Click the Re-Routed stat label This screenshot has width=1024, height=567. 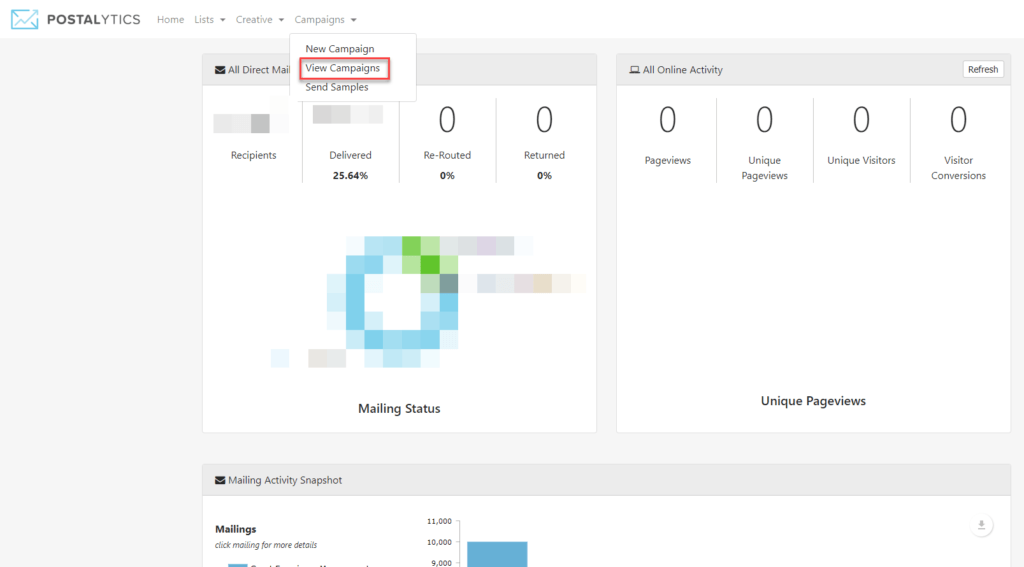point(447,155)
